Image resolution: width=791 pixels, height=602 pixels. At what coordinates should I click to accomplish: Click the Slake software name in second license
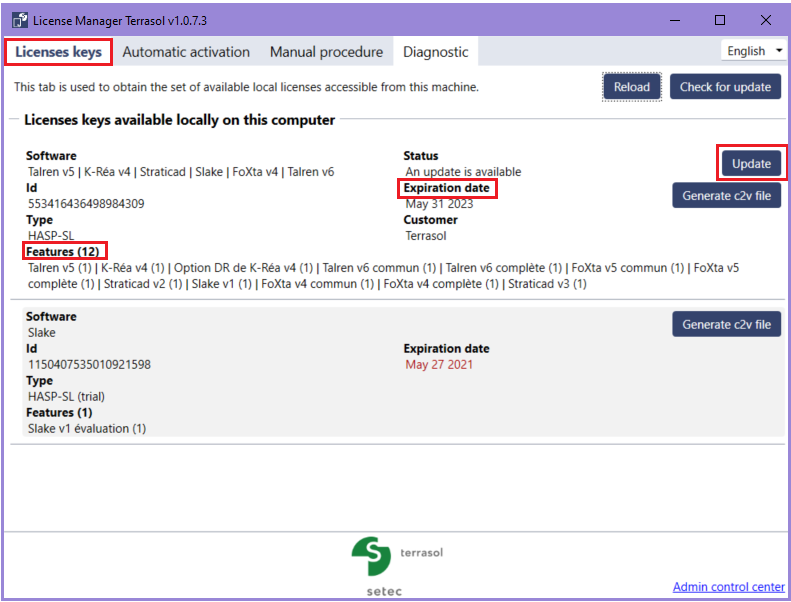point(41,333)
